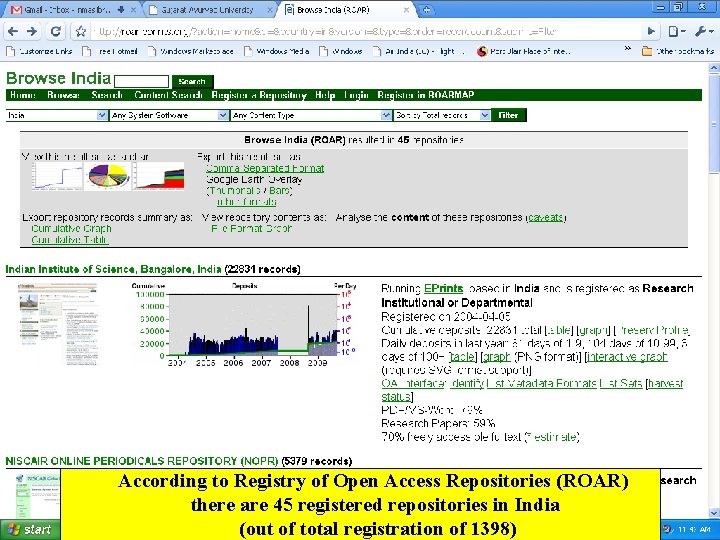Open Free Hotmail bookmark

[110, 51]
